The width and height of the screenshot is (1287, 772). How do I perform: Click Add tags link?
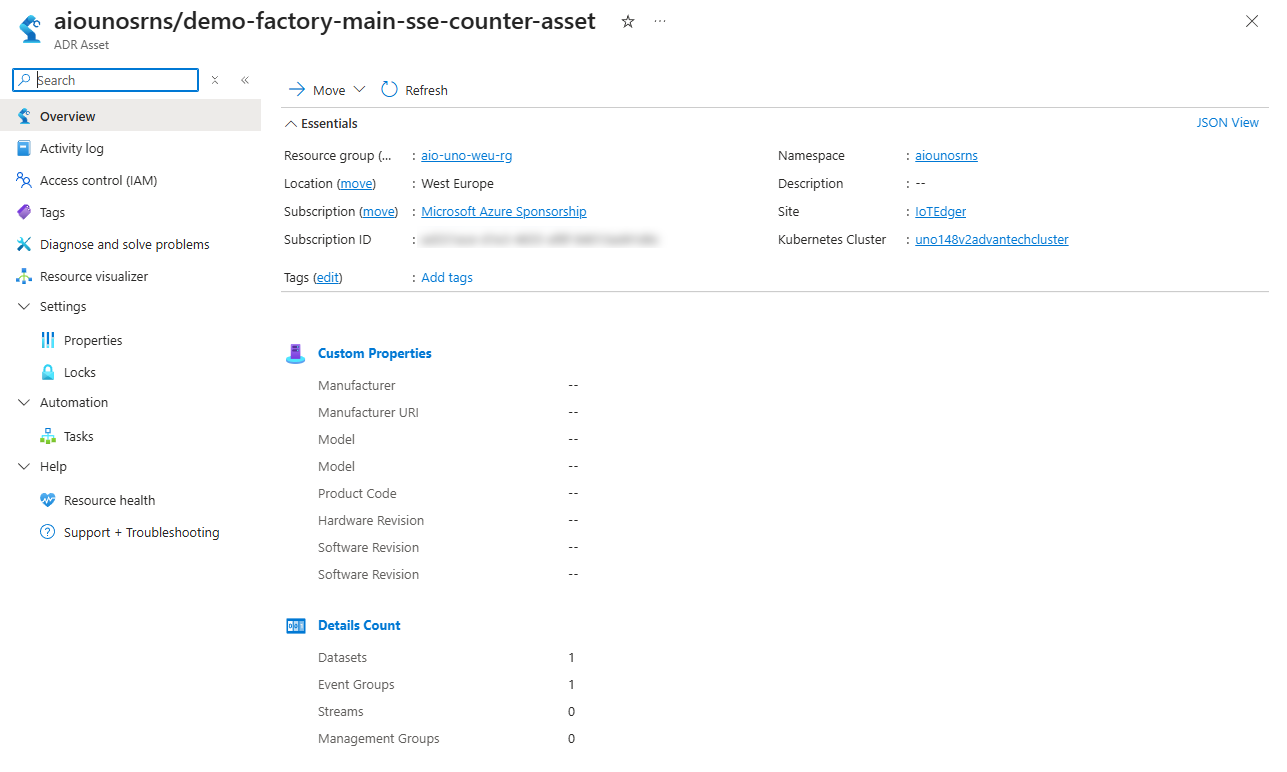coord(447,278)
